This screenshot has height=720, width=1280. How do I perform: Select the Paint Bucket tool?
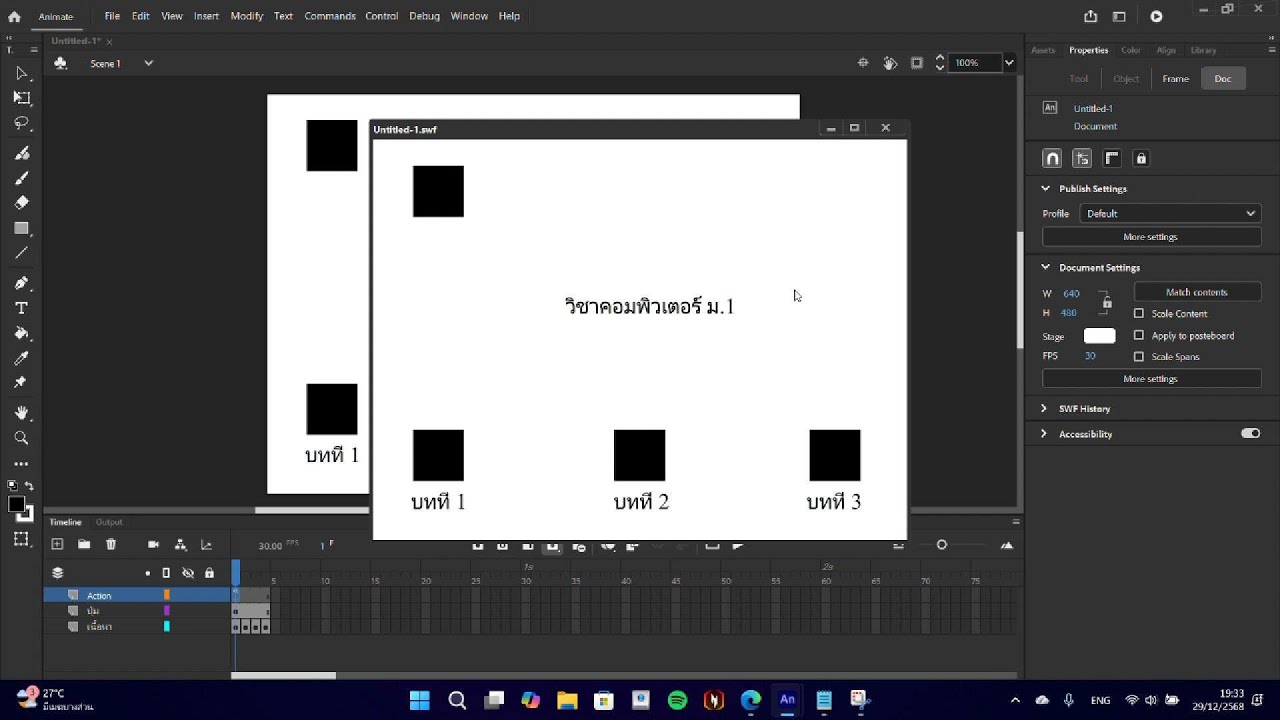coord(21,333)
